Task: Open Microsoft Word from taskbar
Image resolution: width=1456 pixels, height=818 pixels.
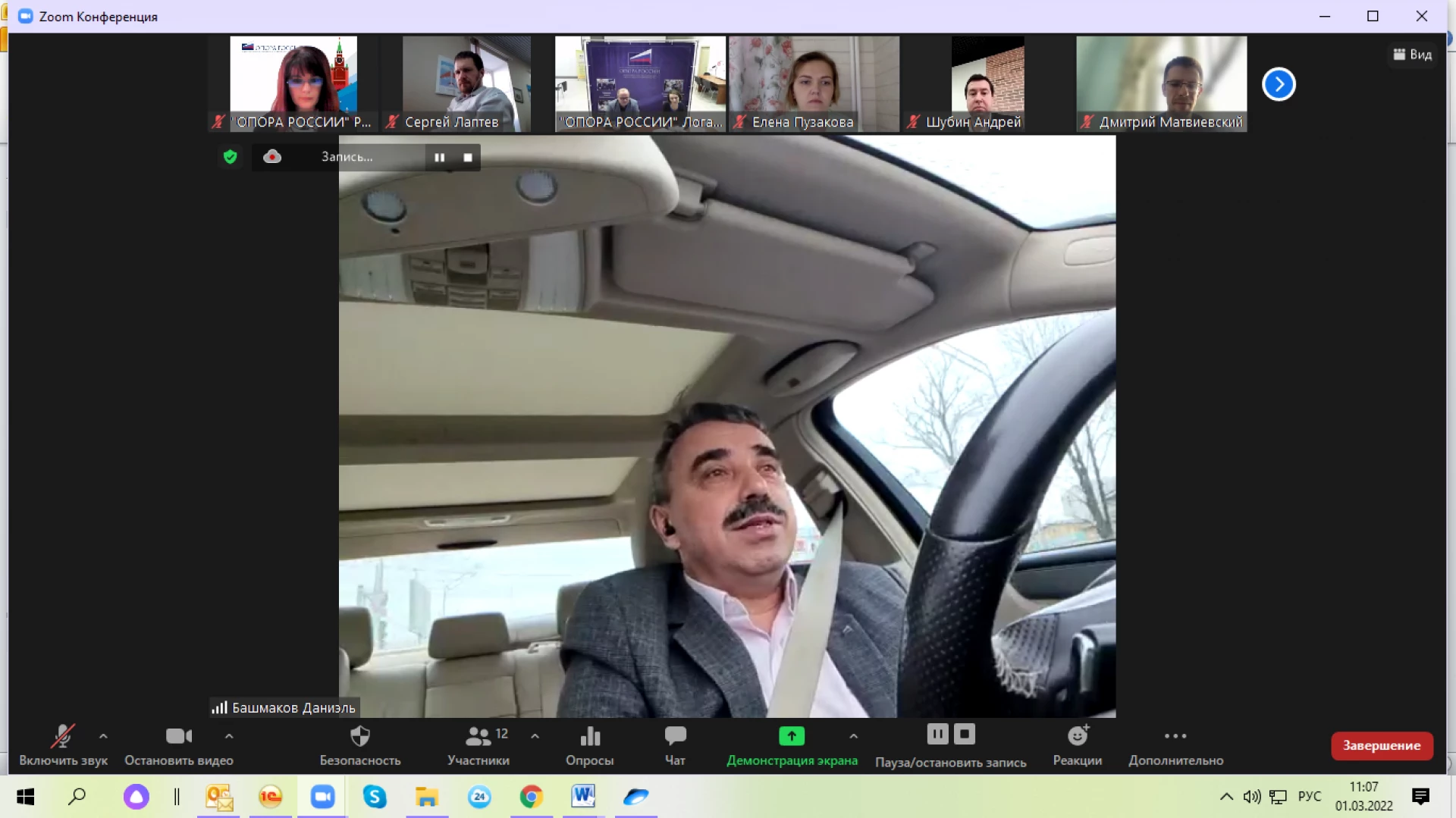Action: 583,797
